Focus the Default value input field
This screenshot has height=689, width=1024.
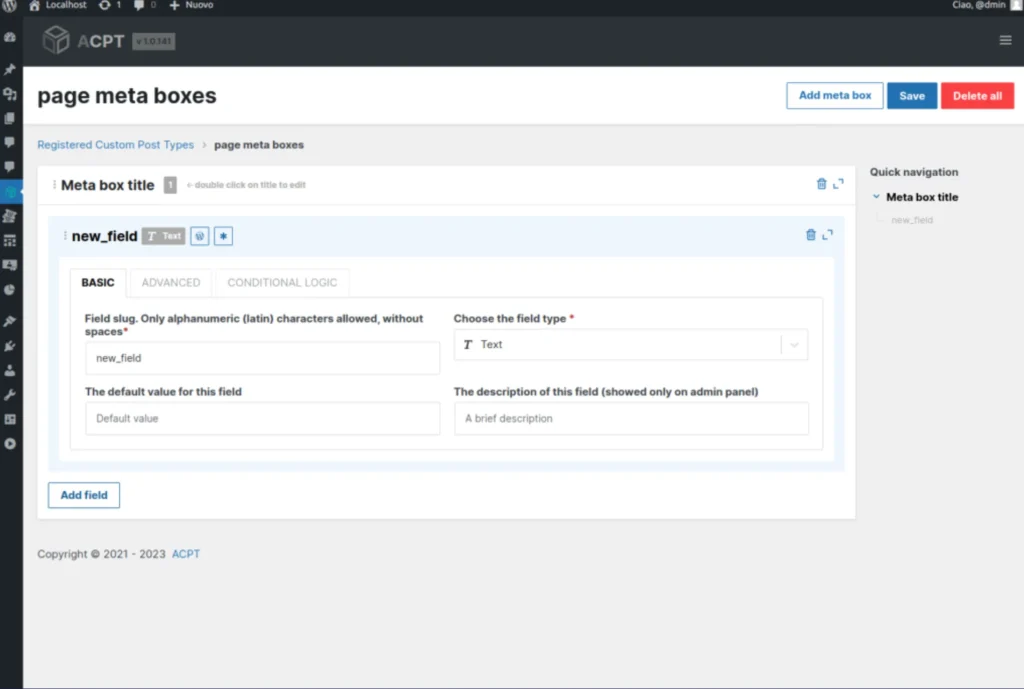point(262,418)
